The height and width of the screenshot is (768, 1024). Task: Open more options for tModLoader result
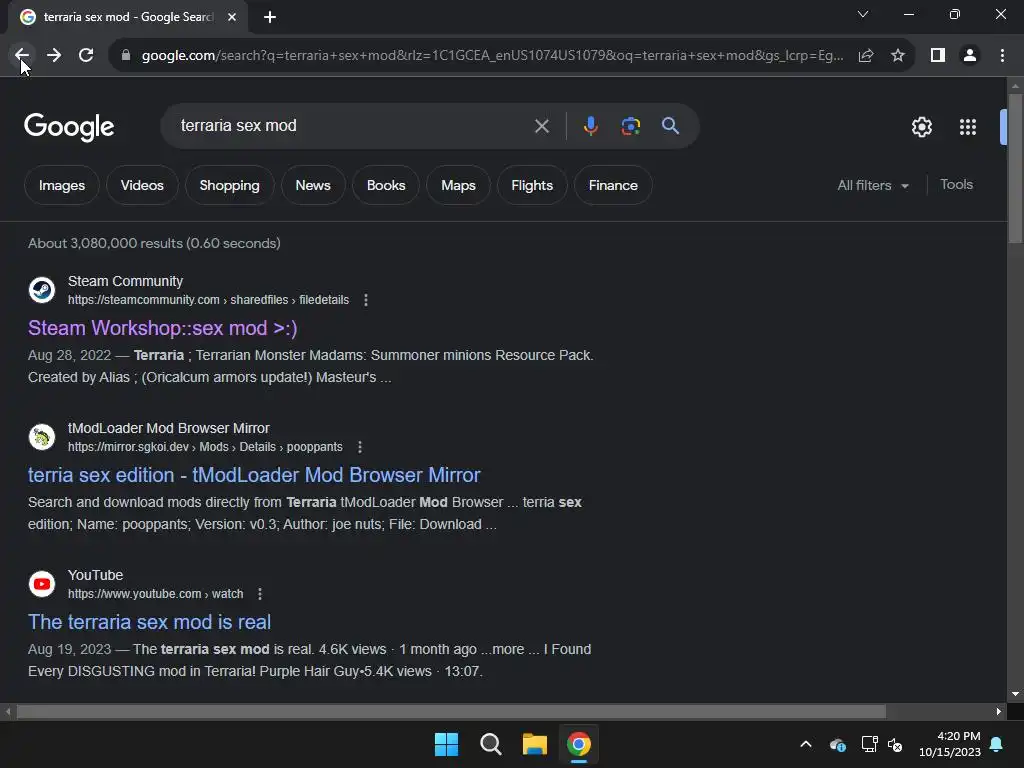[360, 447]
